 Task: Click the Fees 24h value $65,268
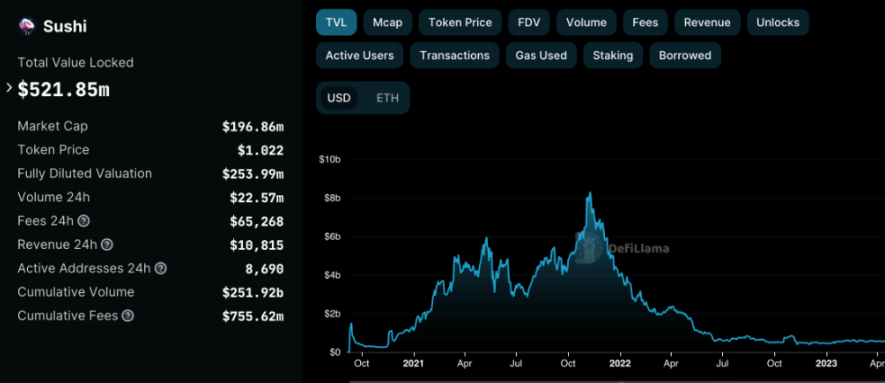point(257,221)
